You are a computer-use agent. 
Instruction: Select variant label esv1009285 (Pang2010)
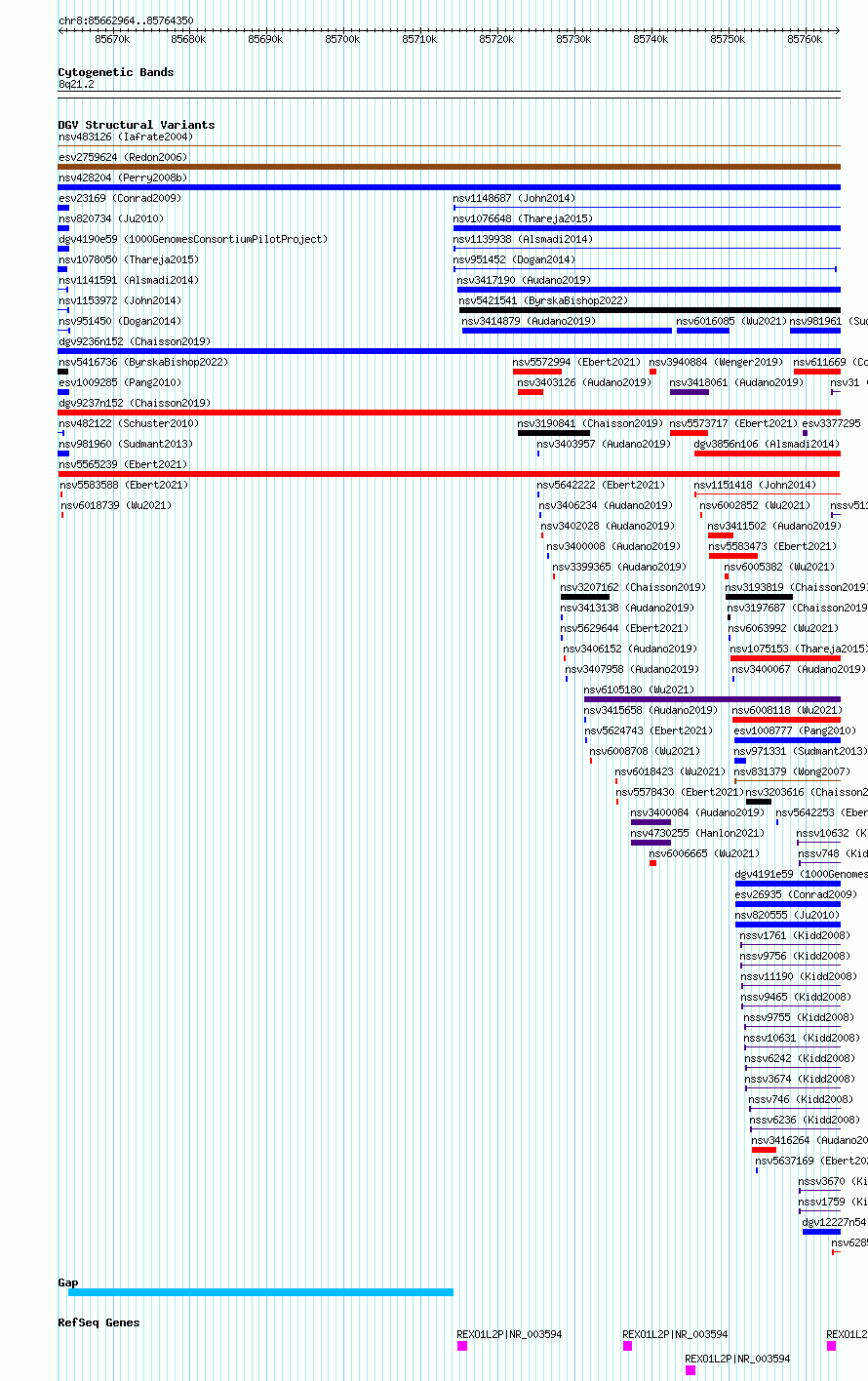(120, 382)
